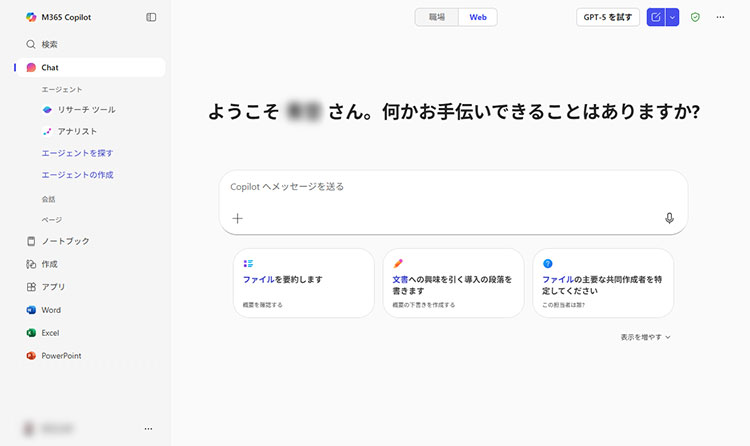Screen dimensions: 750x446
Task: Click the エージェントを探す link
Action: click(x=77, y=153)
